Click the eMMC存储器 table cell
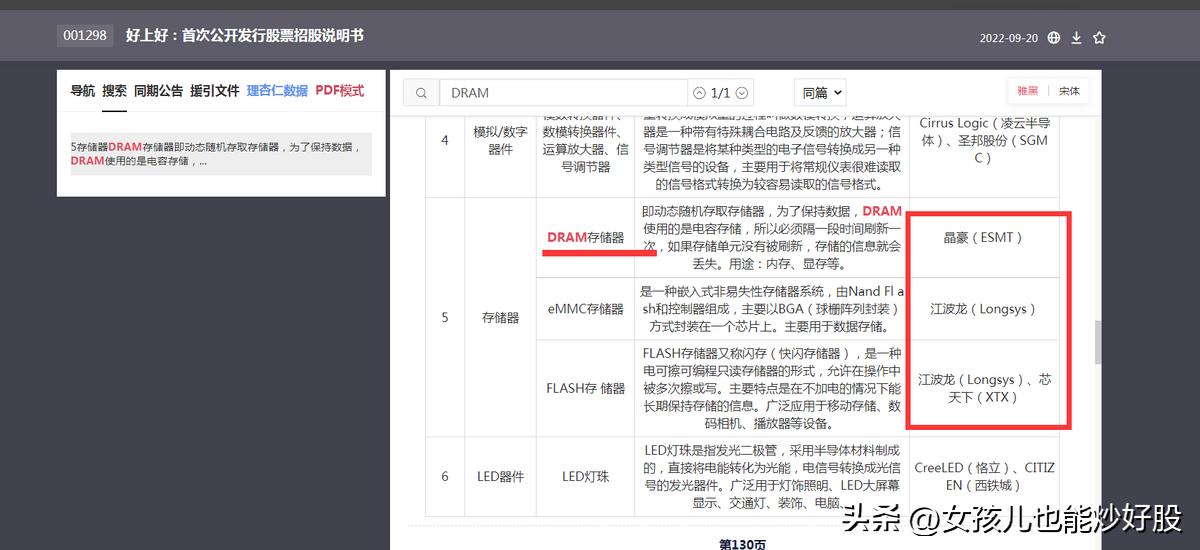The width and height of the screenshot is (1200, 550). coord(585,309)
